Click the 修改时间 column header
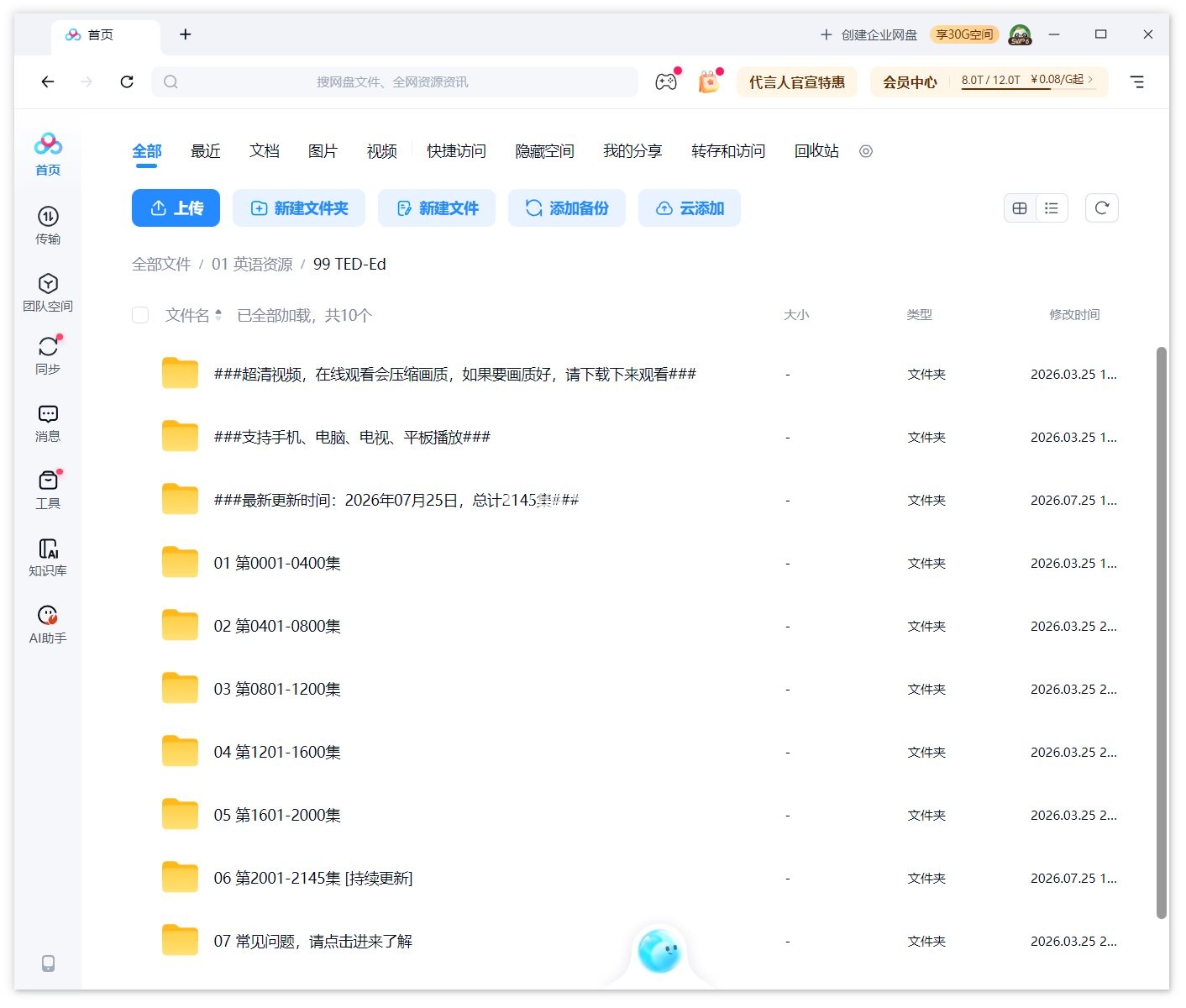The height and width of the screenshot is (1008, 1186). pyautogui.click(x=1074, y=315)
